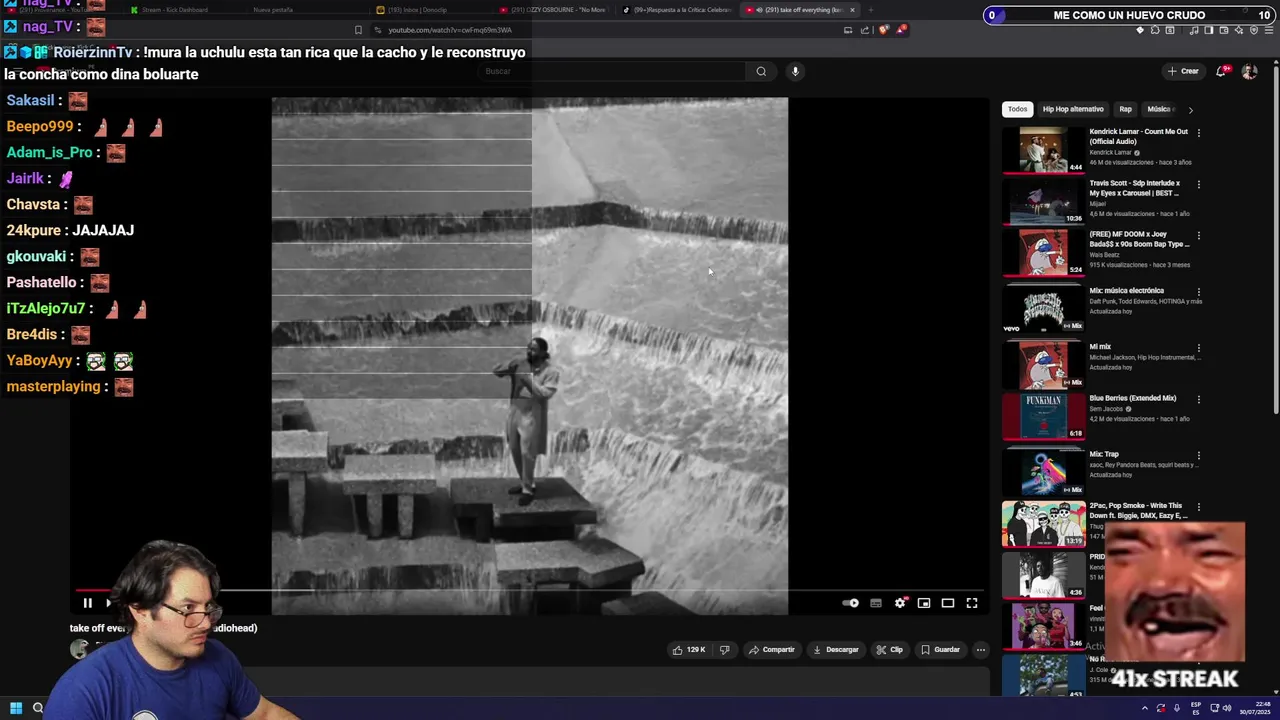
Task: Open options menu for Travis Scott video
Action: (x=1198, y=184)
